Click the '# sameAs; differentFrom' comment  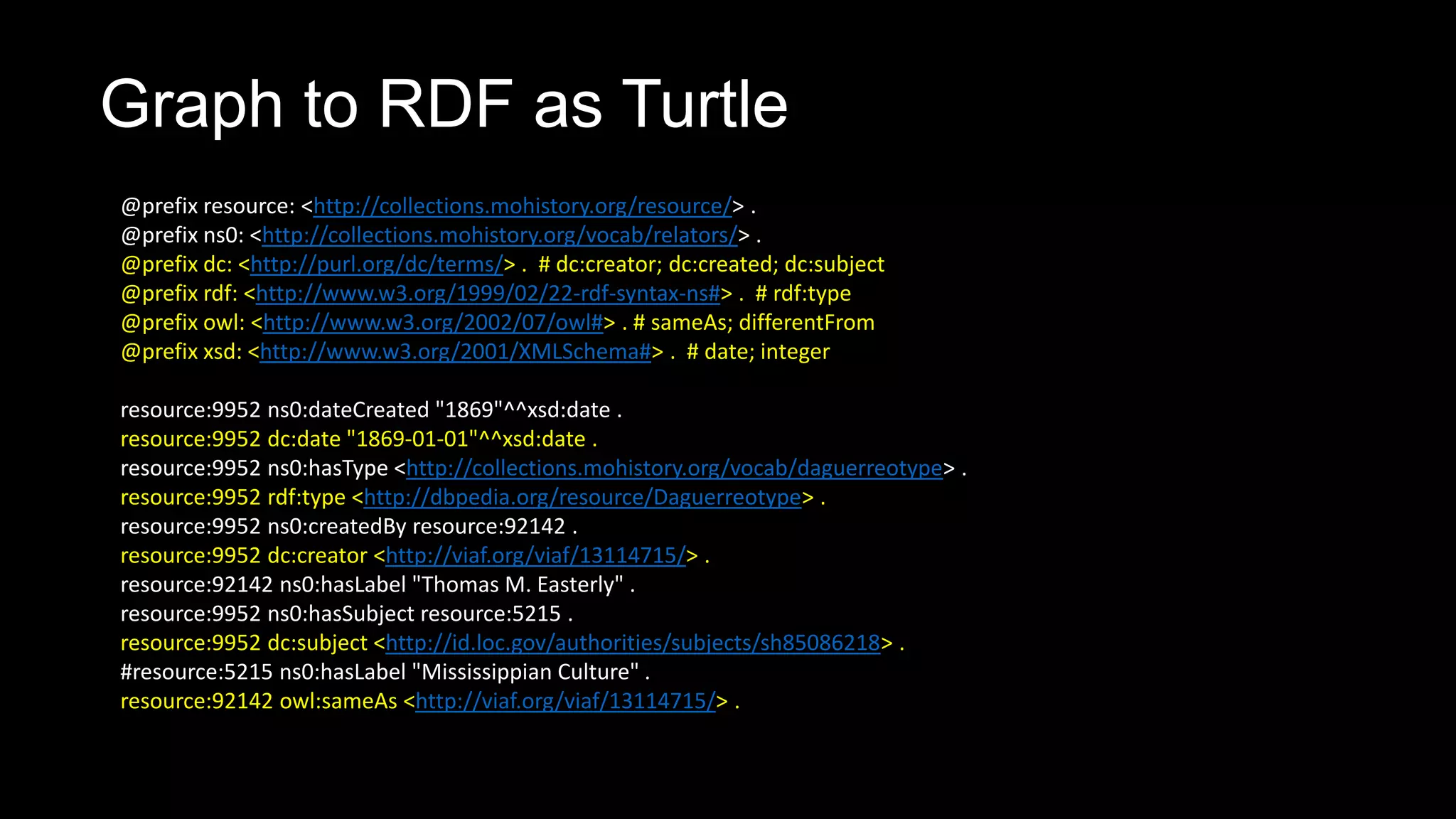pyautogui.click(x=754, y=323)
